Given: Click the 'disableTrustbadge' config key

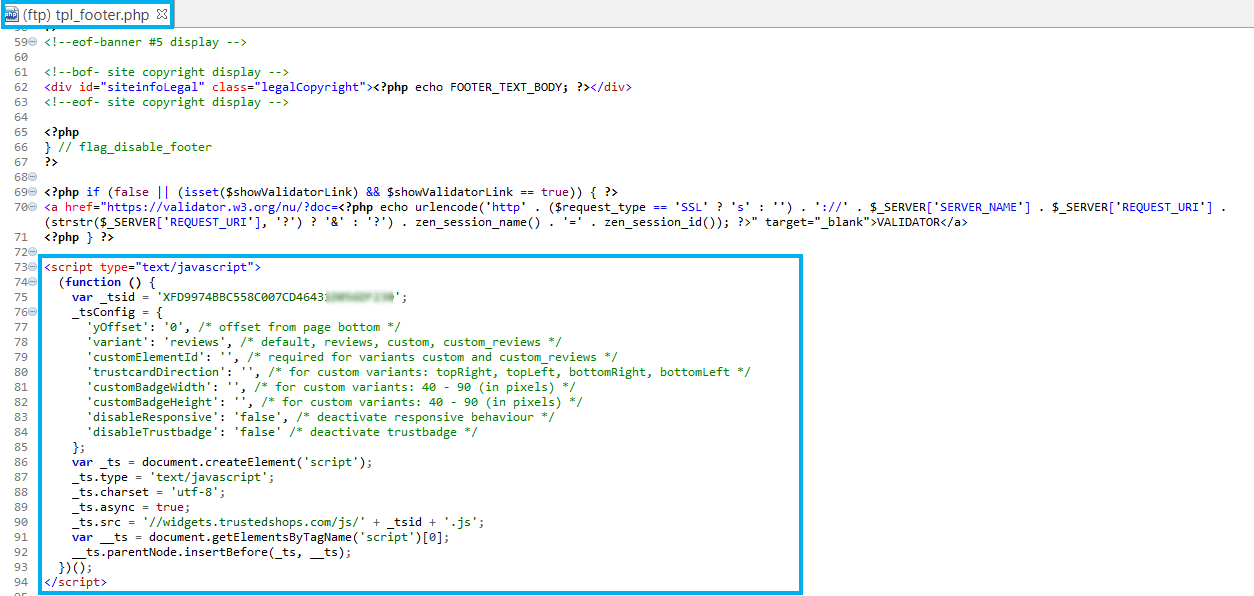Looking at the screenshot, I should click(x=145, y=432).
